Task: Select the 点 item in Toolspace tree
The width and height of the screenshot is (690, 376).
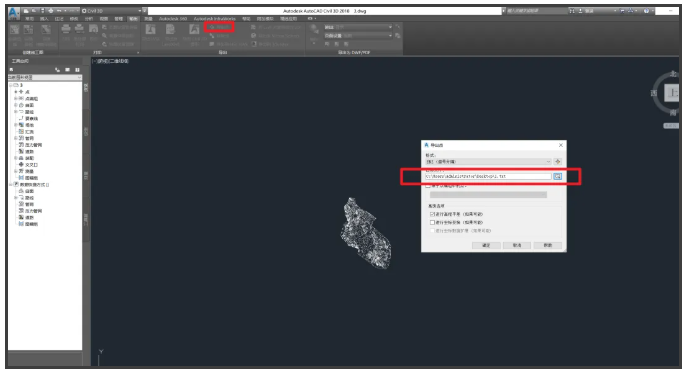Action: tap(27, 92)
